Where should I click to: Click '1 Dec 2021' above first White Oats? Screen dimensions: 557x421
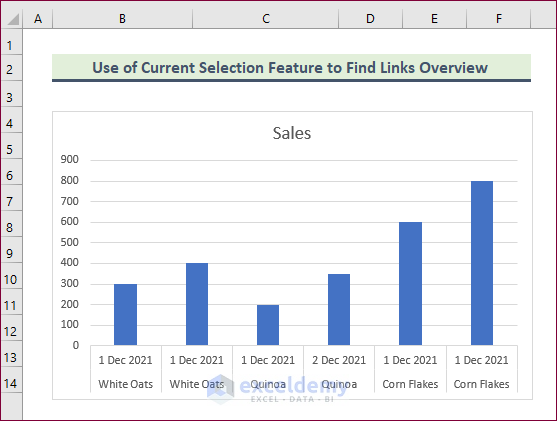pos(125,360)
